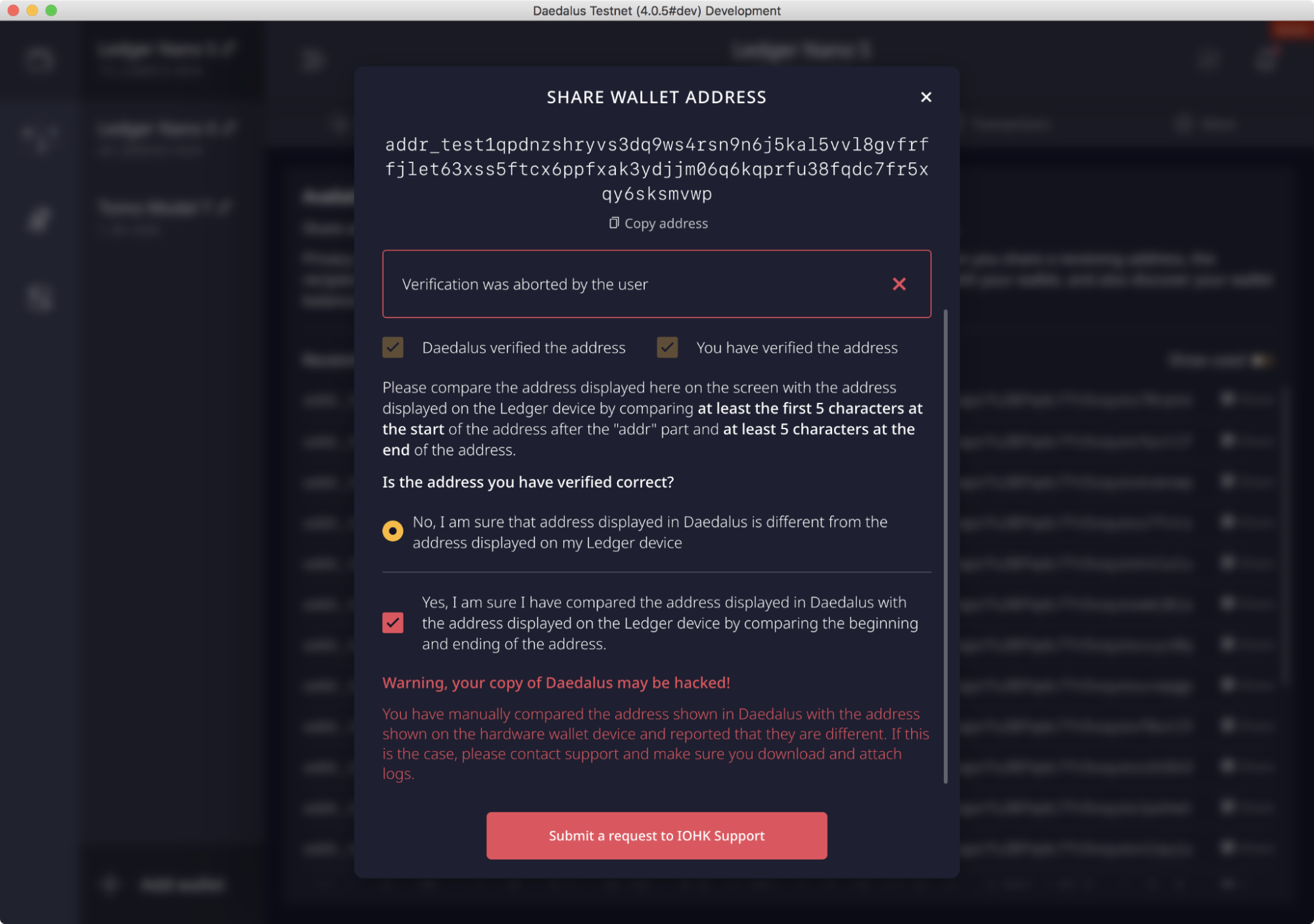The image size is (1314, 924).
Task: Select the Trezor Model T wallet in the sidebar
Action: tap(164, 209)
